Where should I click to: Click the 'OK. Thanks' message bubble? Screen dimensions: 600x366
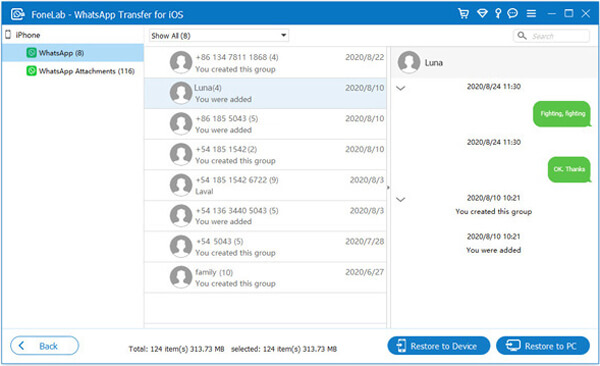[569, 169]
